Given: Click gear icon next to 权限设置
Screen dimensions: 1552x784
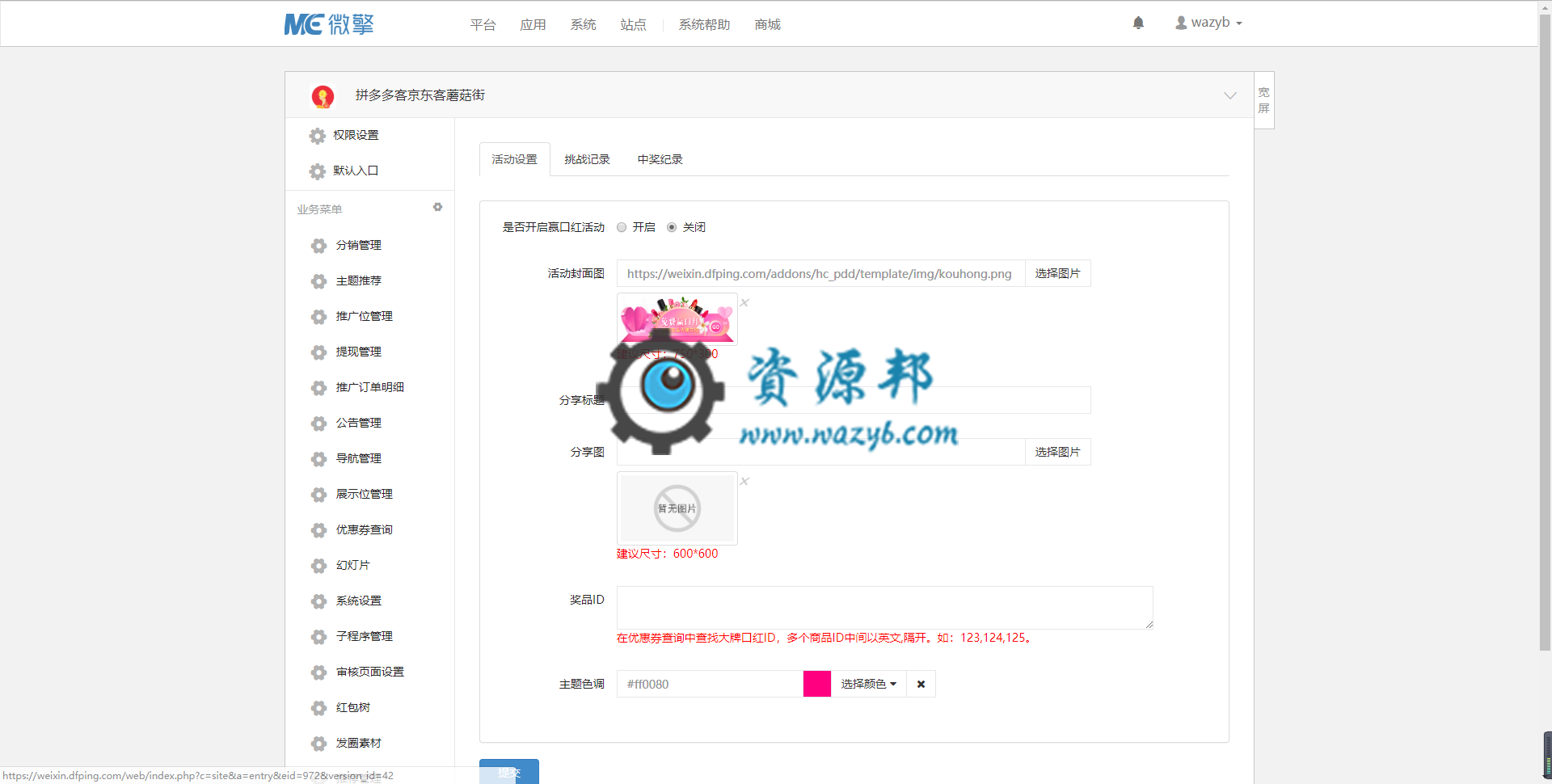Looking at the screenshot, I should coord(318,136).
